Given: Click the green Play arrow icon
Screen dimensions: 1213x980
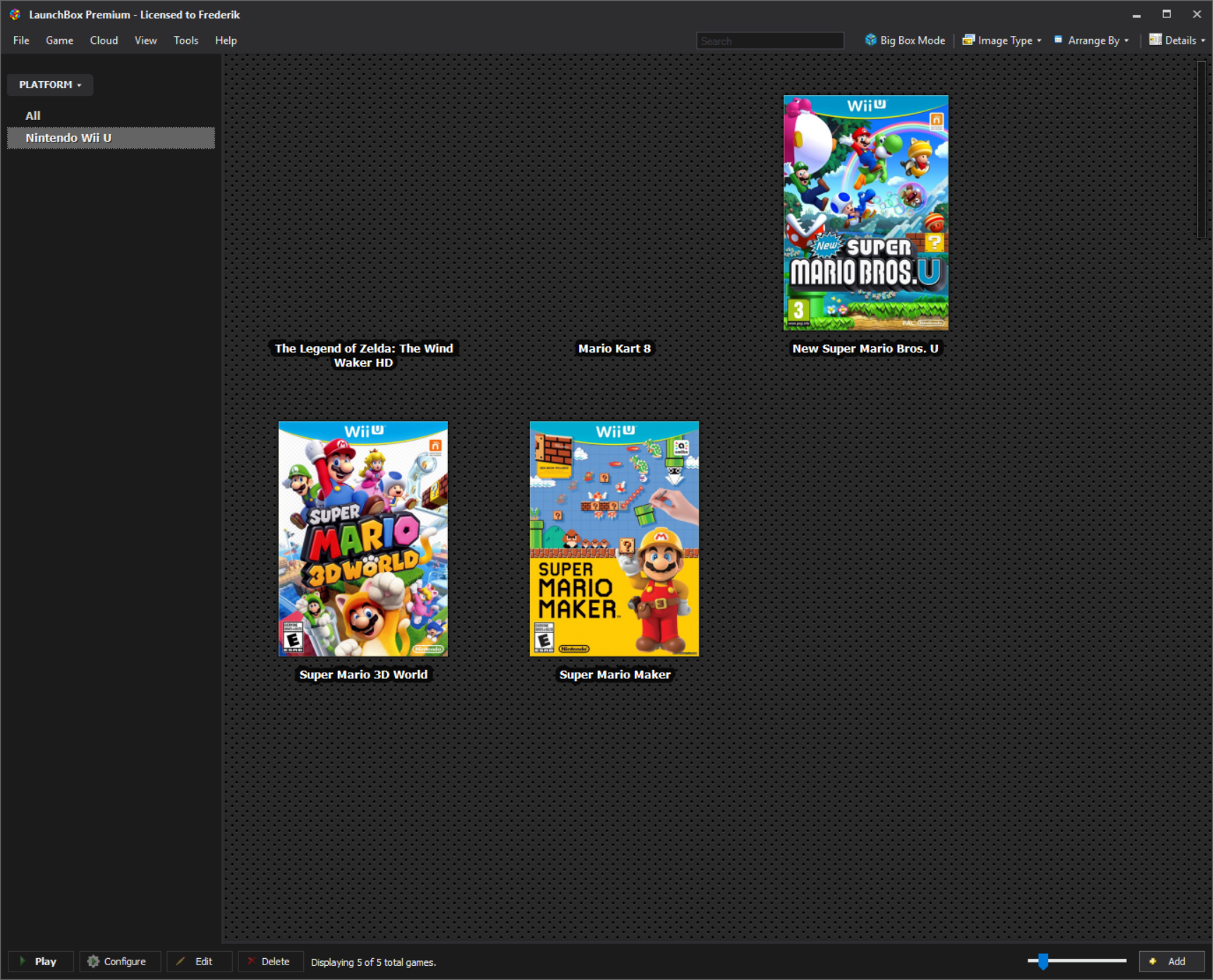Looking at the screenshot, I should point(23,961).
